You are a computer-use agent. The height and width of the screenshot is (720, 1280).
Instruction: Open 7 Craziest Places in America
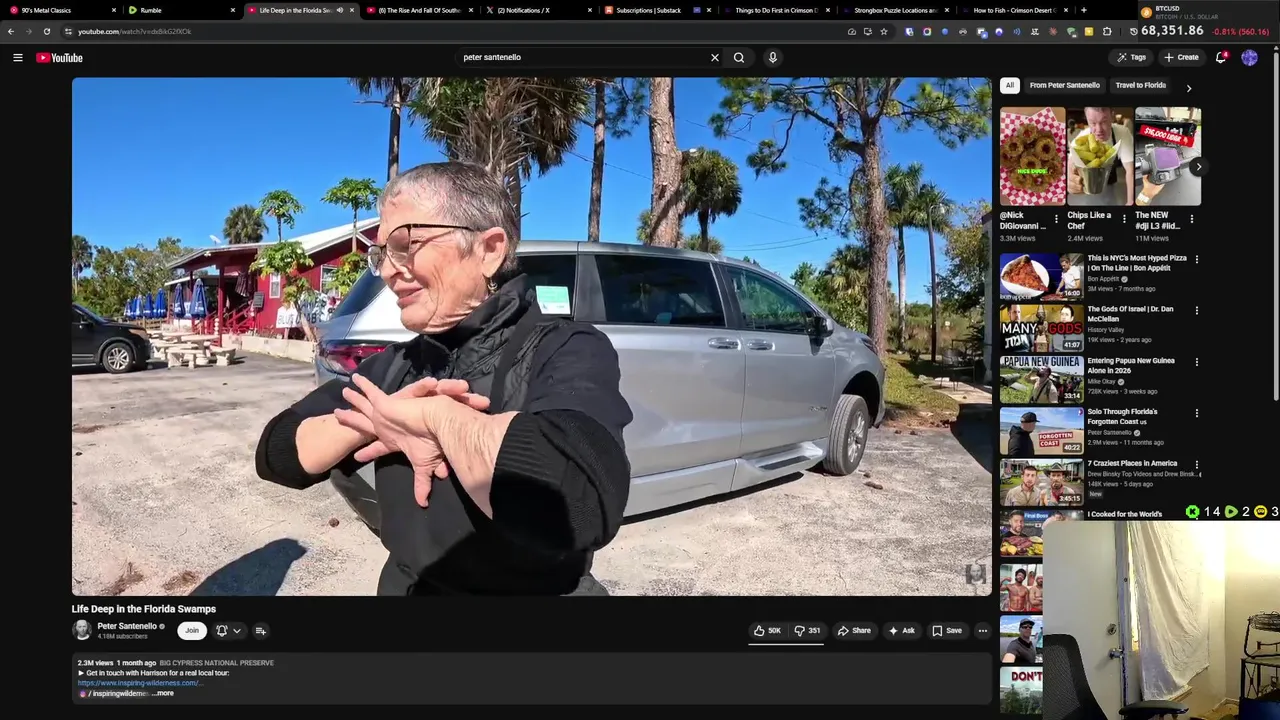(1041, 482)
